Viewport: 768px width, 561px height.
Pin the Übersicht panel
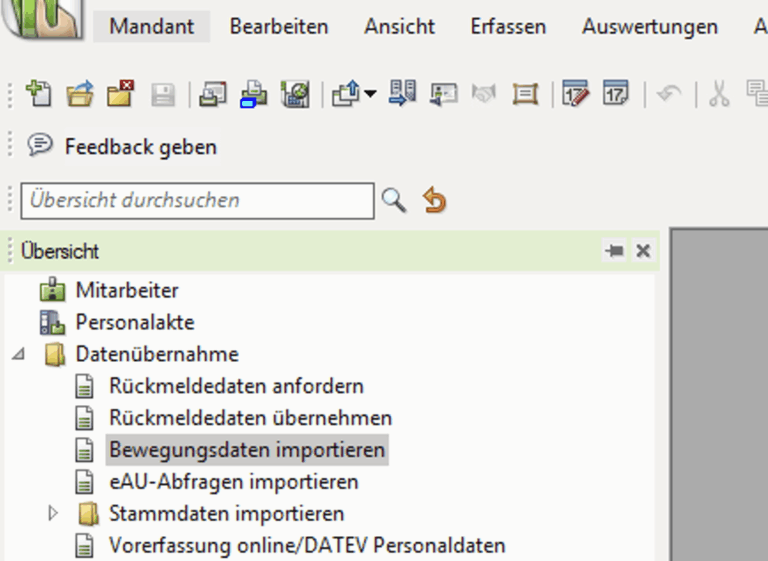(614, 251)
